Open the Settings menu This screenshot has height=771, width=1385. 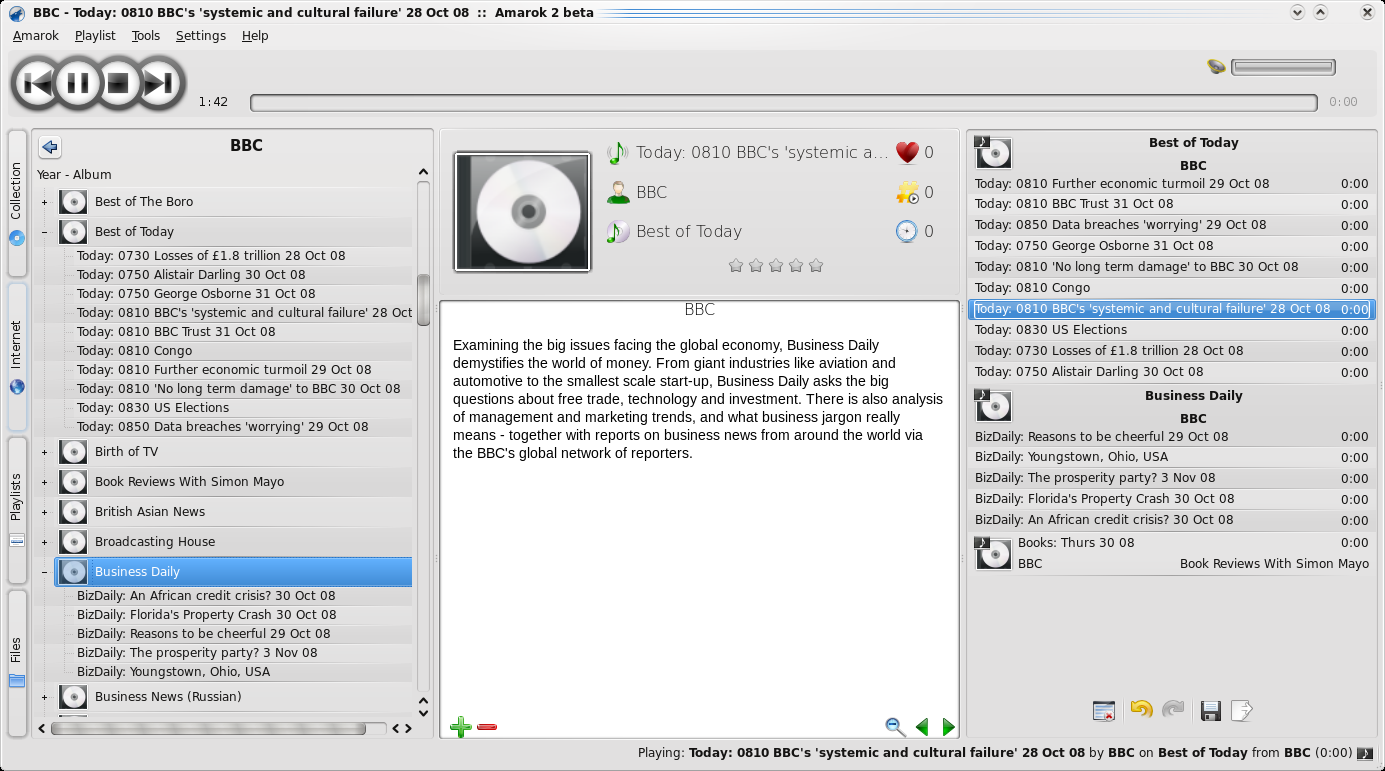click(201, 36)
